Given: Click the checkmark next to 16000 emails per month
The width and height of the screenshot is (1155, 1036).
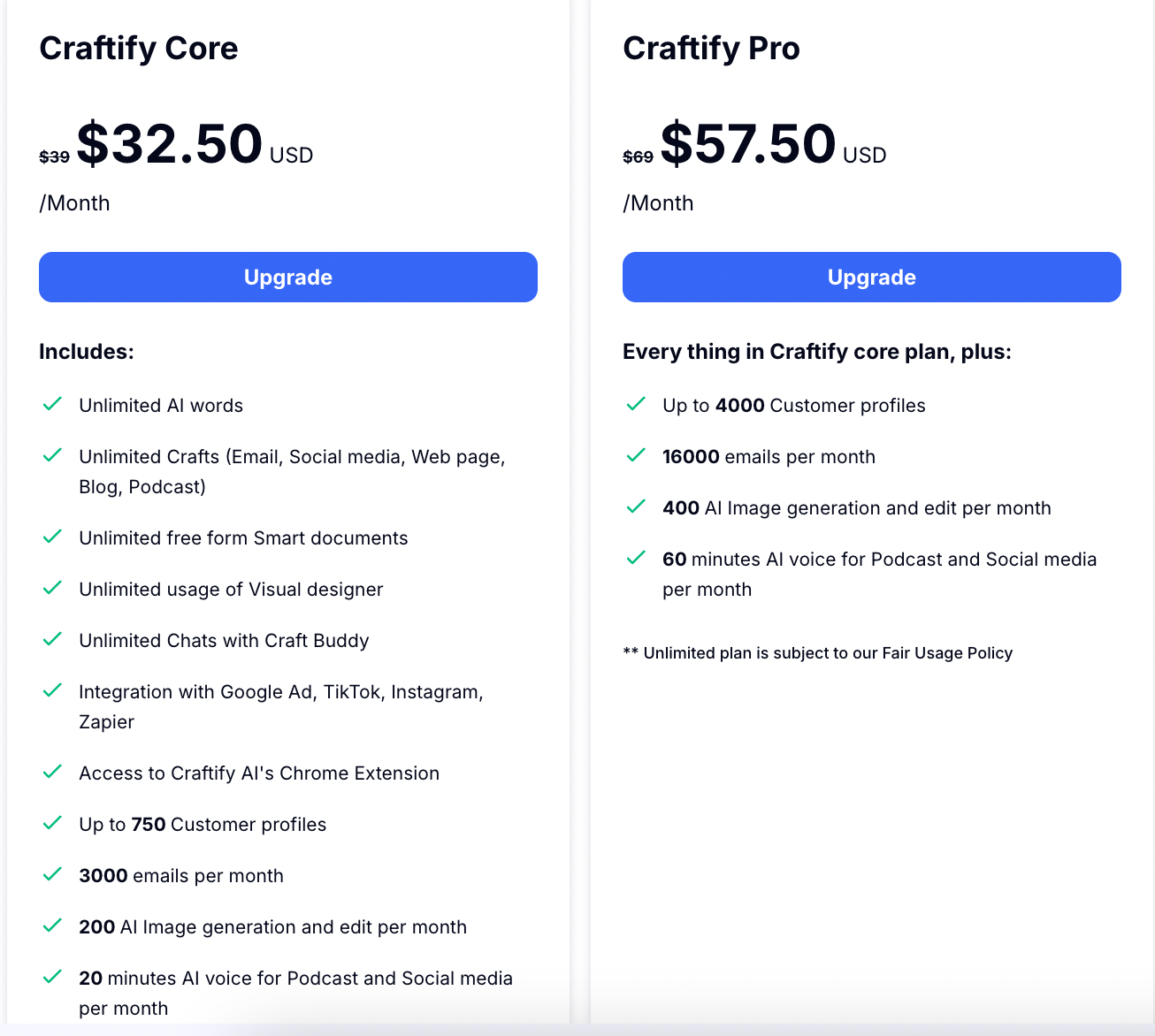Looking at the screenshot, I should (x=636, y=455).
